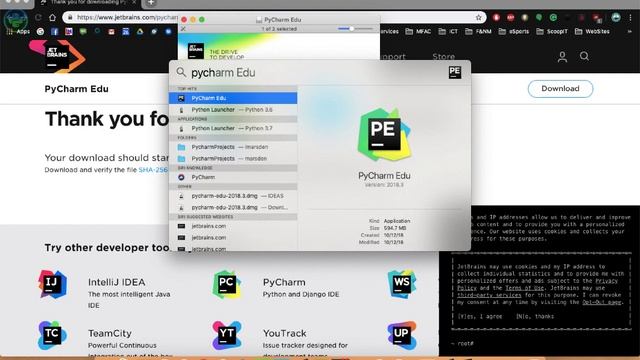Open Python Launcher for Python 3.7

pos(233,128)
